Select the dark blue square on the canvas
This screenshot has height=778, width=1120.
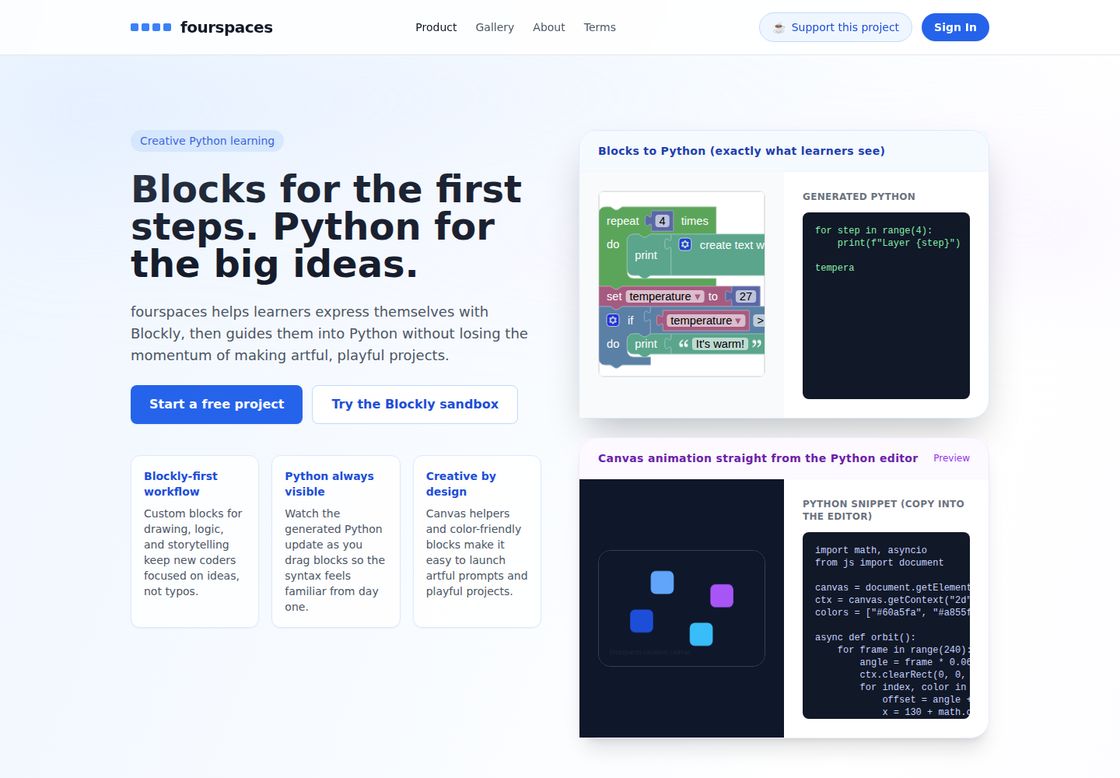pos(641,621)
